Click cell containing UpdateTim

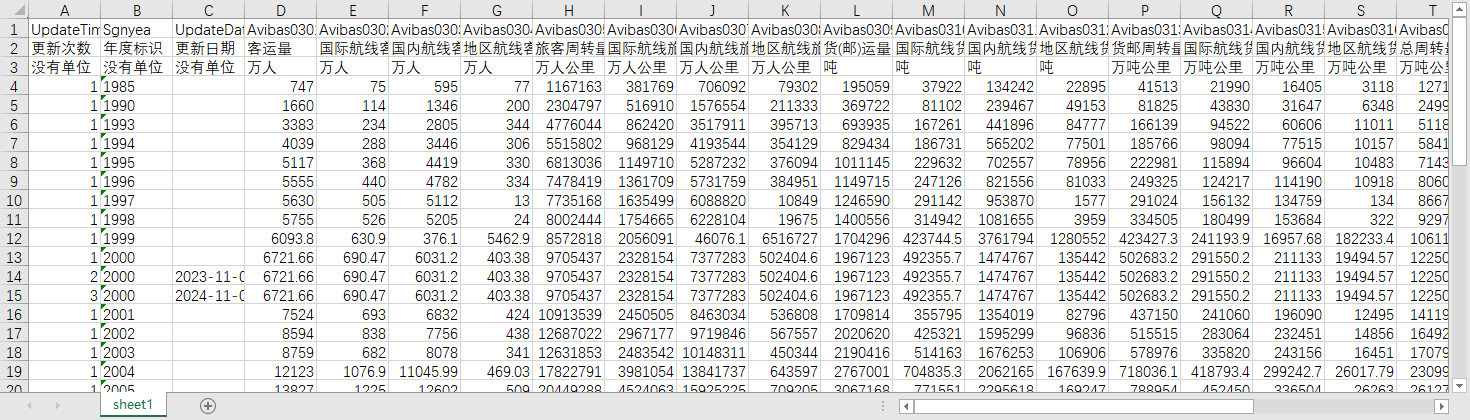tap(65, 29)
